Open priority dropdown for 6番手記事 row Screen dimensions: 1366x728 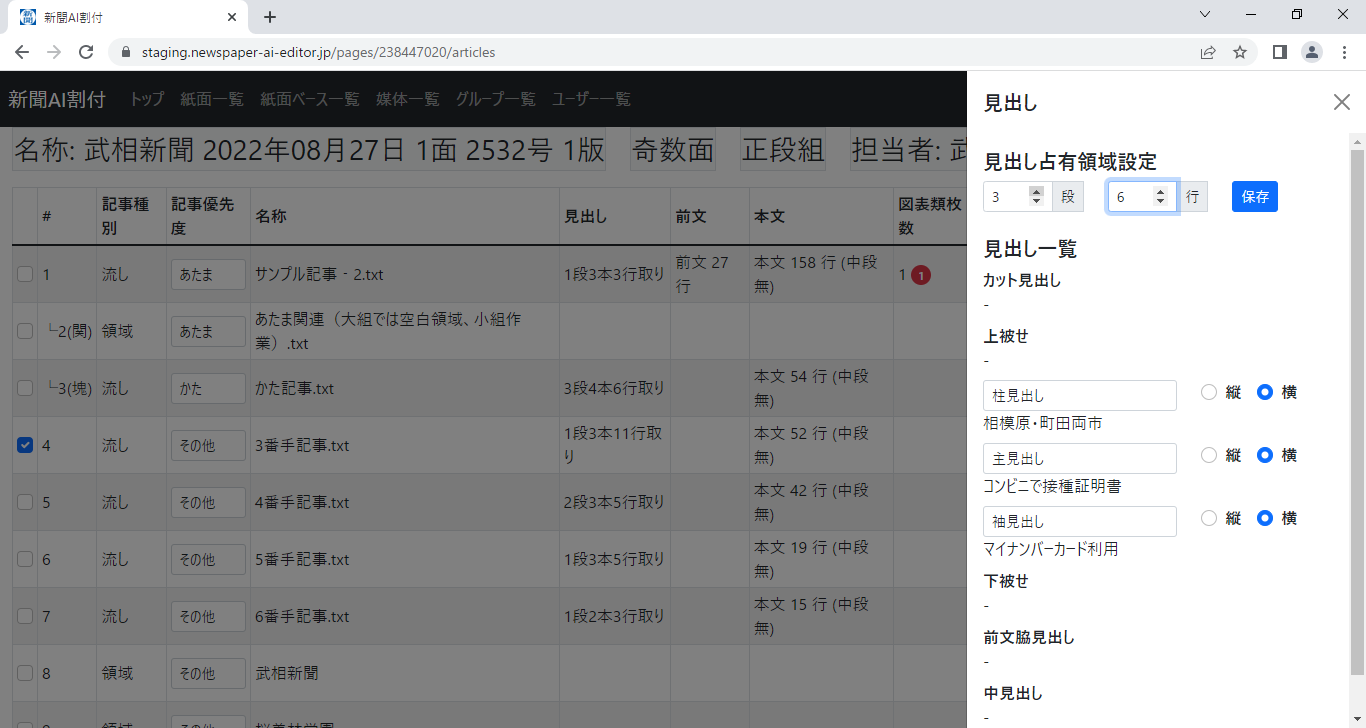tap(208, 617)
